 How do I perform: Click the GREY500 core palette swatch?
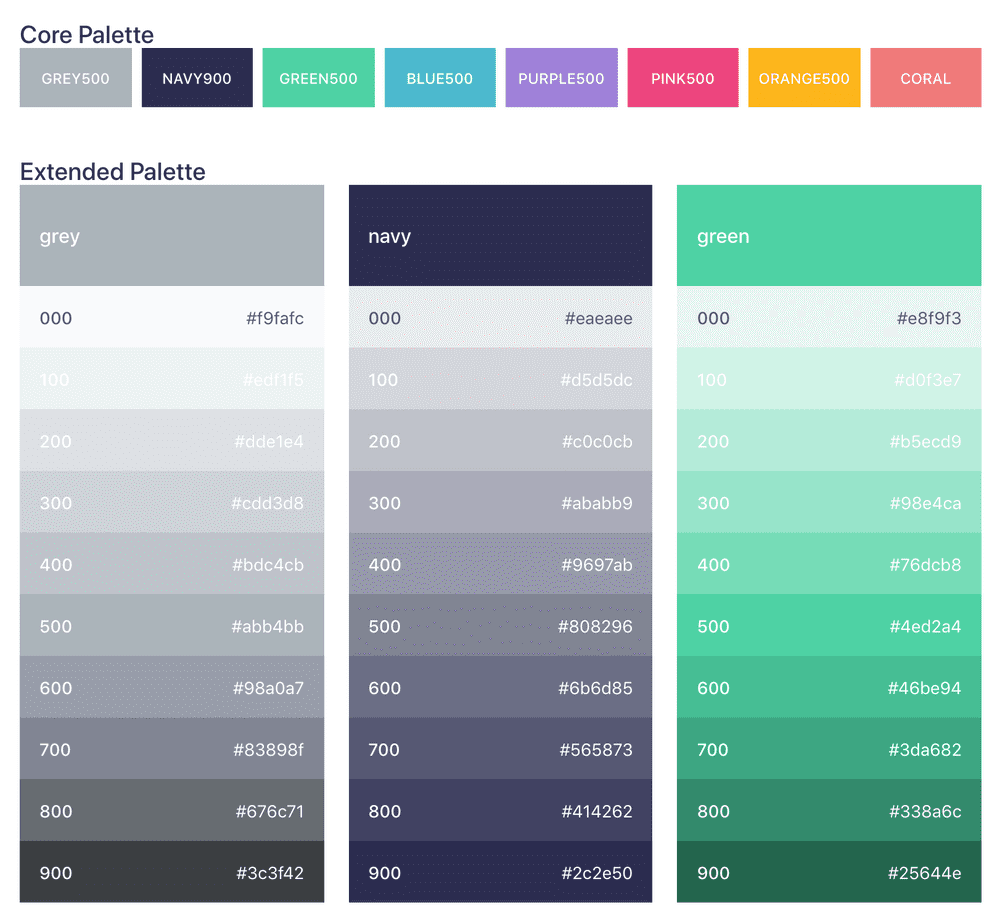point(76,78)
